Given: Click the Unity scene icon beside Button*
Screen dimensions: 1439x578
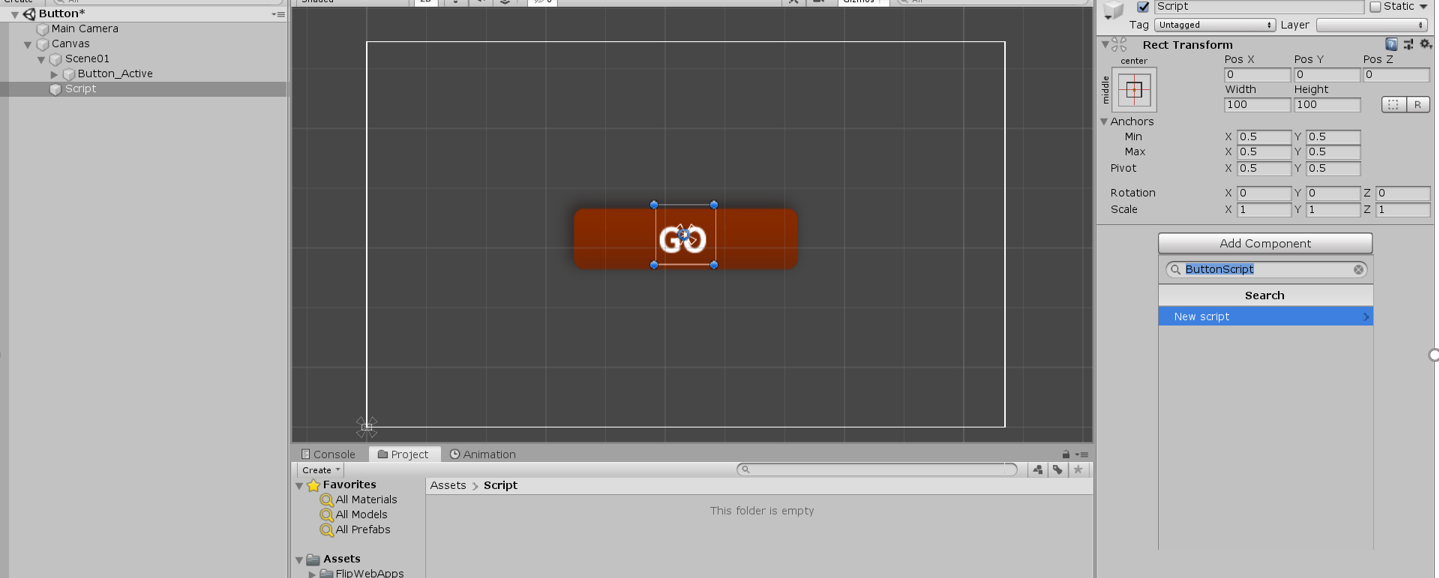Looking at the screenshot, I should coord(29,14).
